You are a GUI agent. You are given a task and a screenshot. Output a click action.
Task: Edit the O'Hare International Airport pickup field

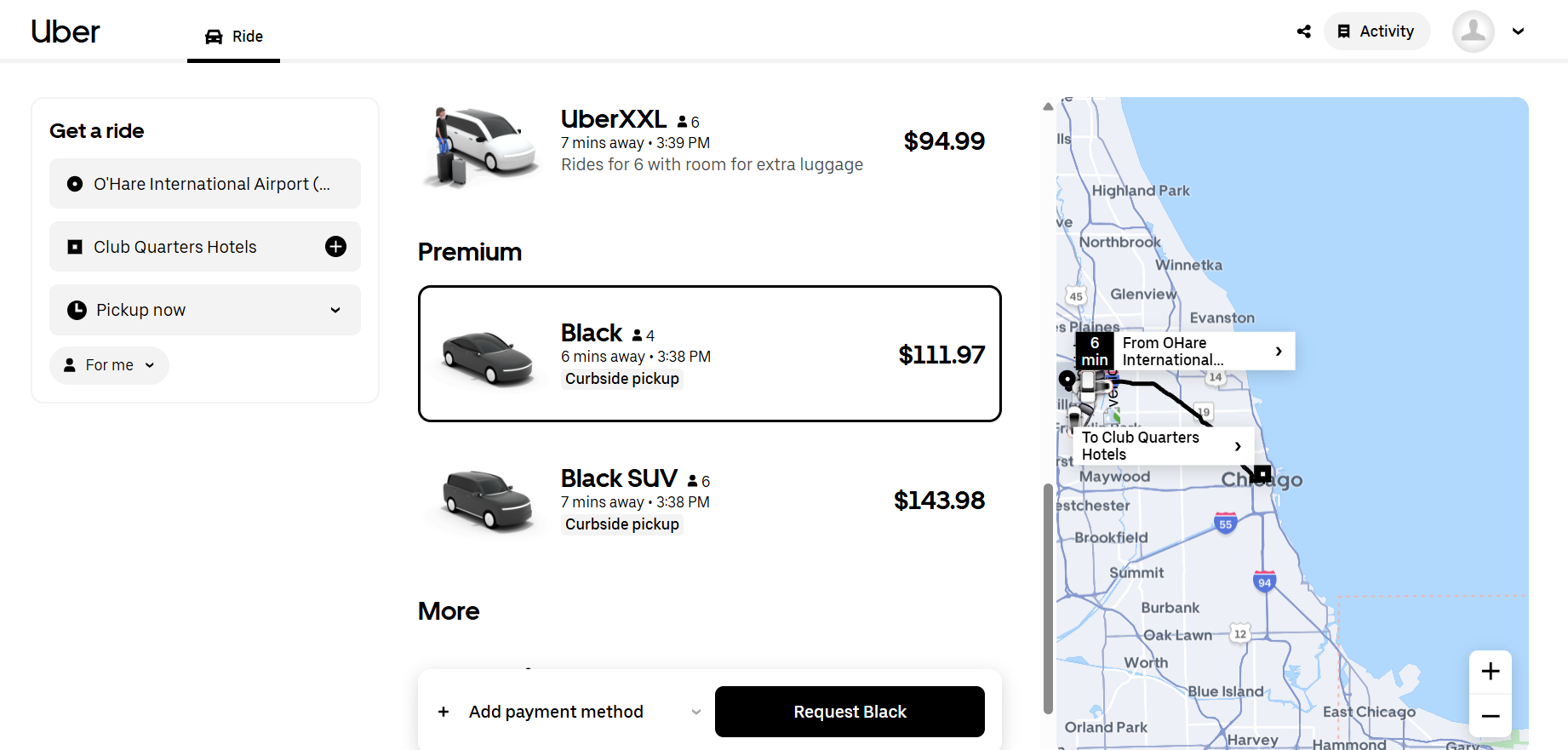[x=205, y=184]
